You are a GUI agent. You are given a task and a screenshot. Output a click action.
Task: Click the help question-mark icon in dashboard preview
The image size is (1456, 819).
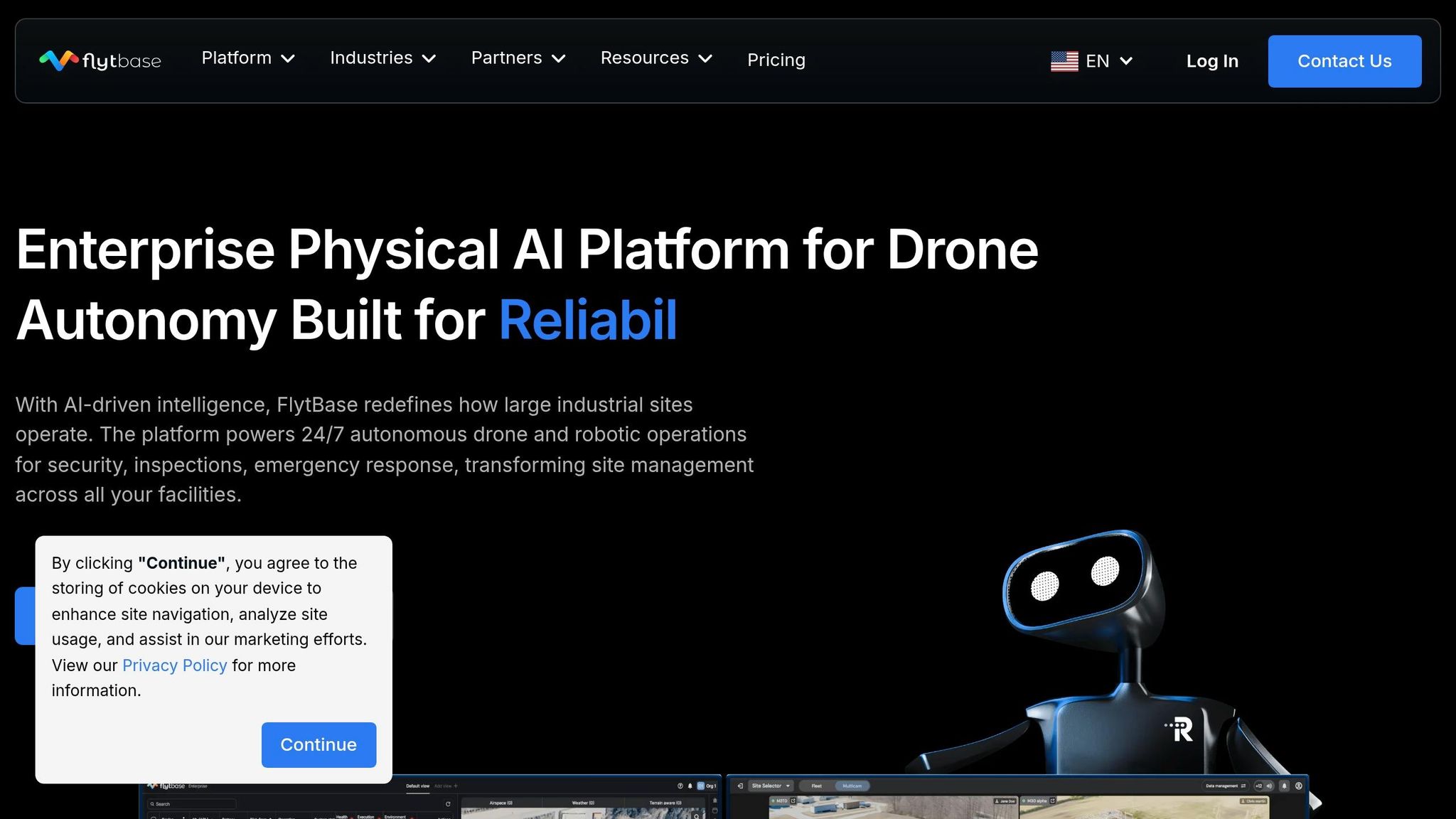(x=680, y=786)
